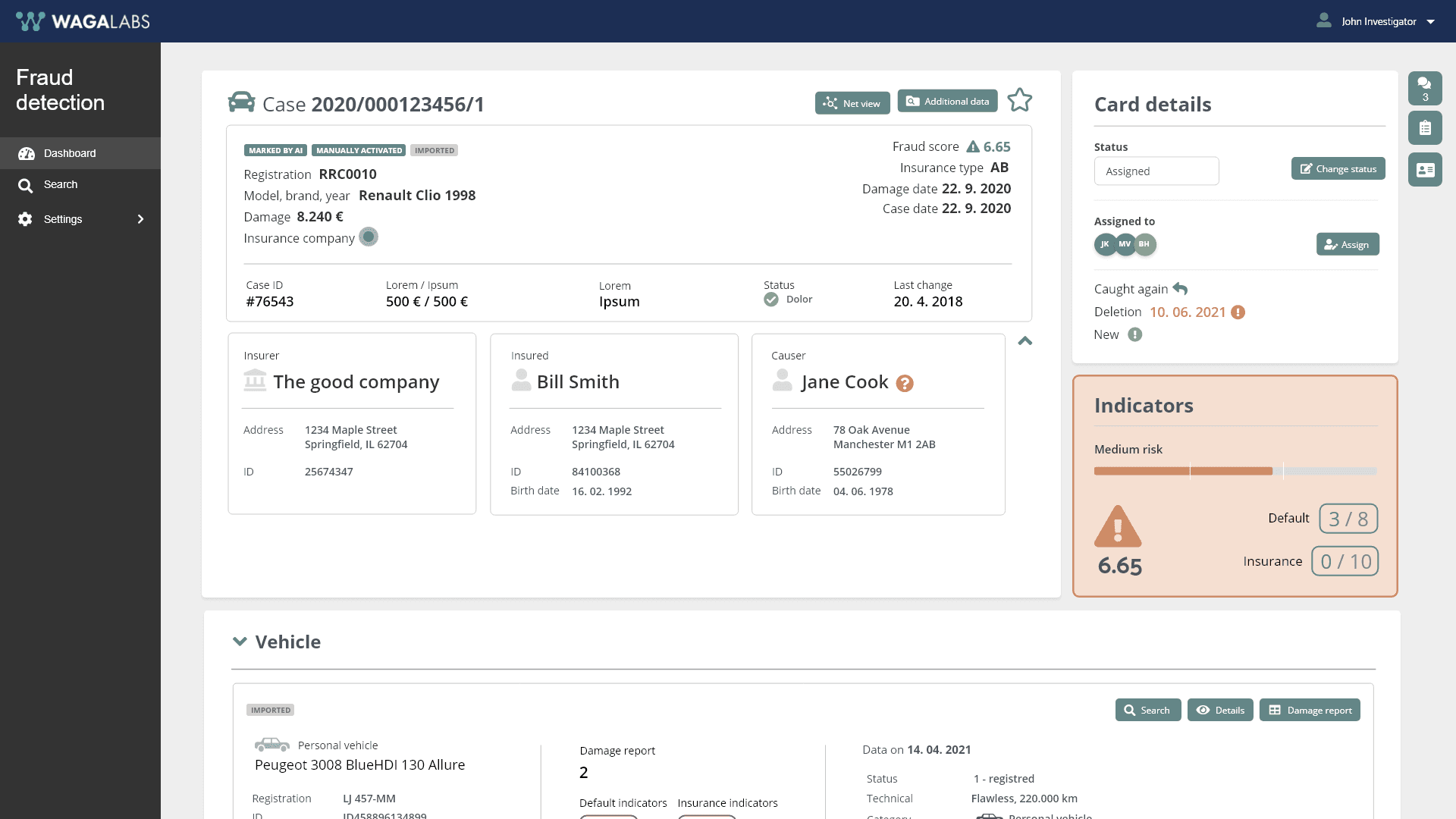The width and height of the screenshot is (1456, 819).
Task: Open the John Investigator user dropdown
Action: tap(1377, 21)
